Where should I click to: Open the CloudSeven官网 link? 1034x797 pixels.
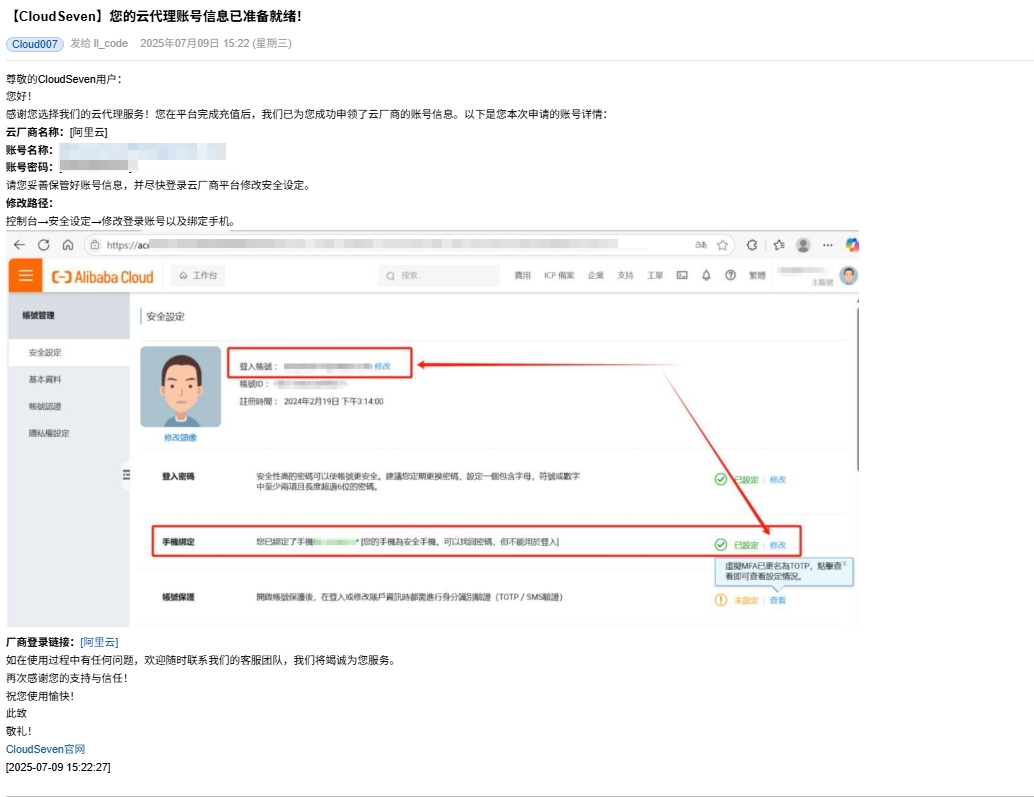coord(46,750)
